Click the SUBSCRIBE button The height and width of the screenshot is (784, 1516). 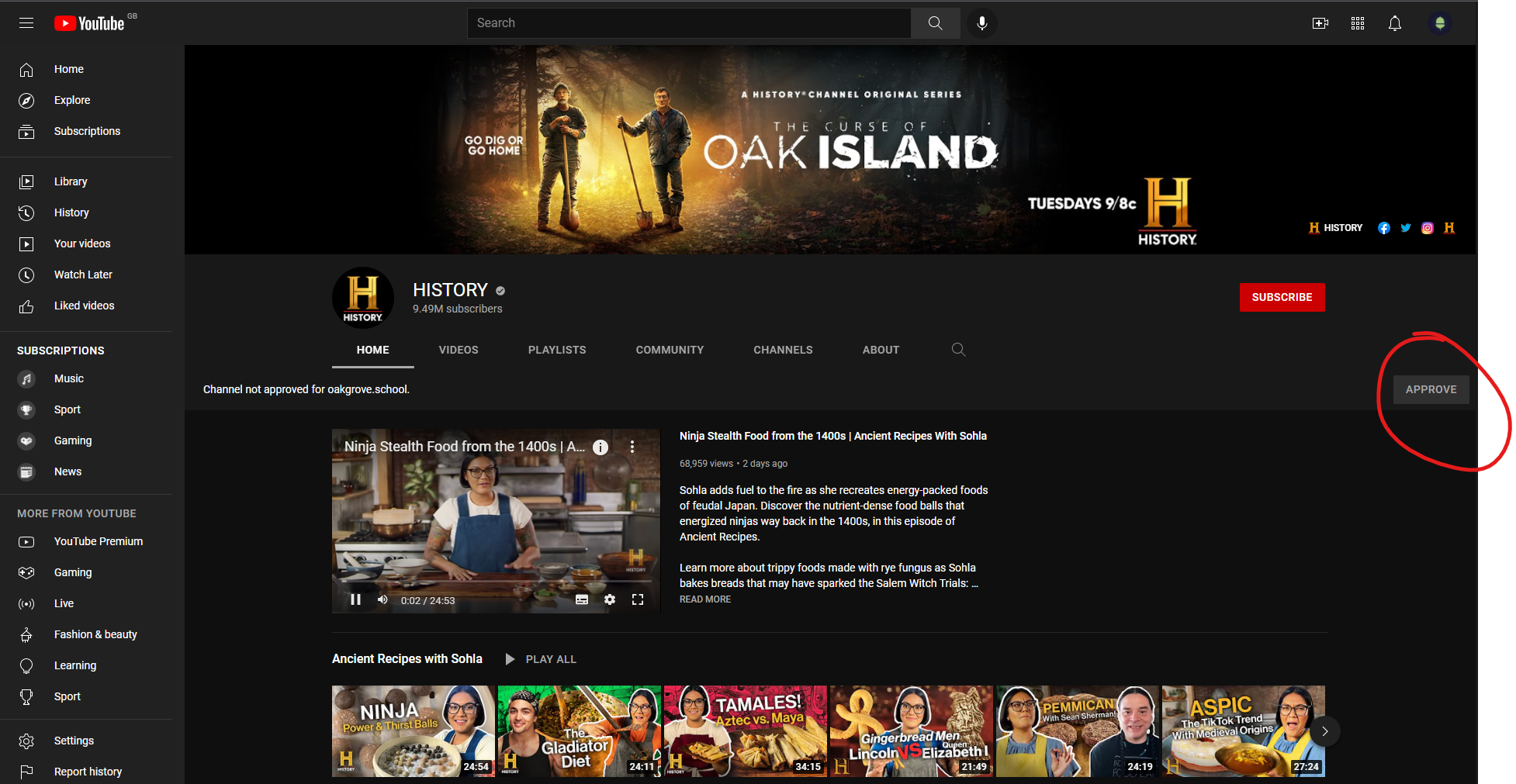(1282, 297)
